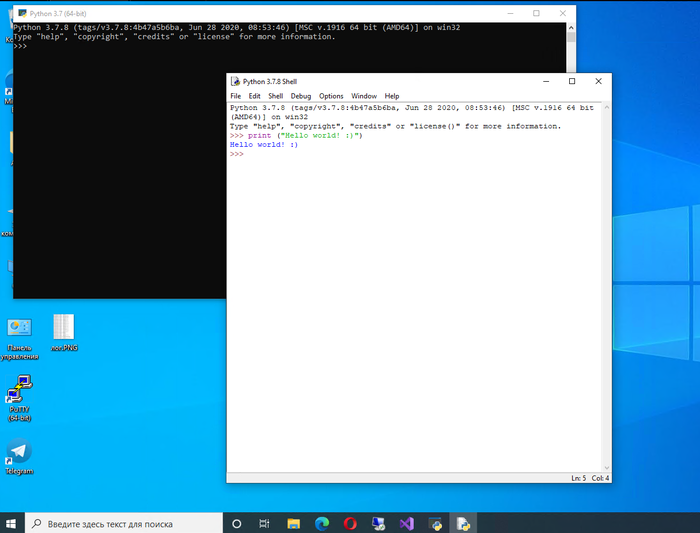Viewport: 700px width, 533px height.
Task: Launch Microsoft Edge from the taskbar
Action: [x=322, y=524]
